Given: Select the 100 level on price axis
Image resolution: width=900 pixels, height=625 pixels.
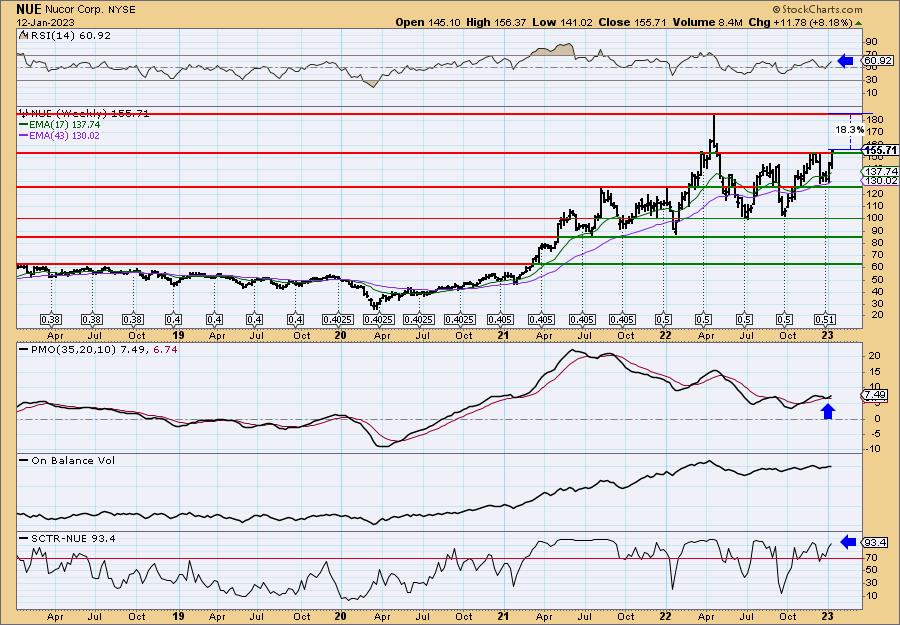Looking at the screenshot, I should tap(875, 218).
